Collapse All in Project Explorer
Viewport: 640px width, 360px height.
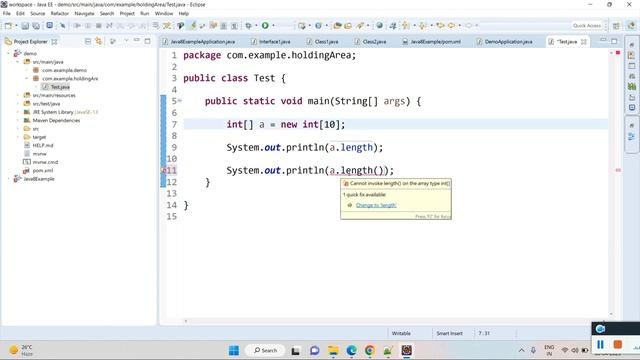[88, 41]
